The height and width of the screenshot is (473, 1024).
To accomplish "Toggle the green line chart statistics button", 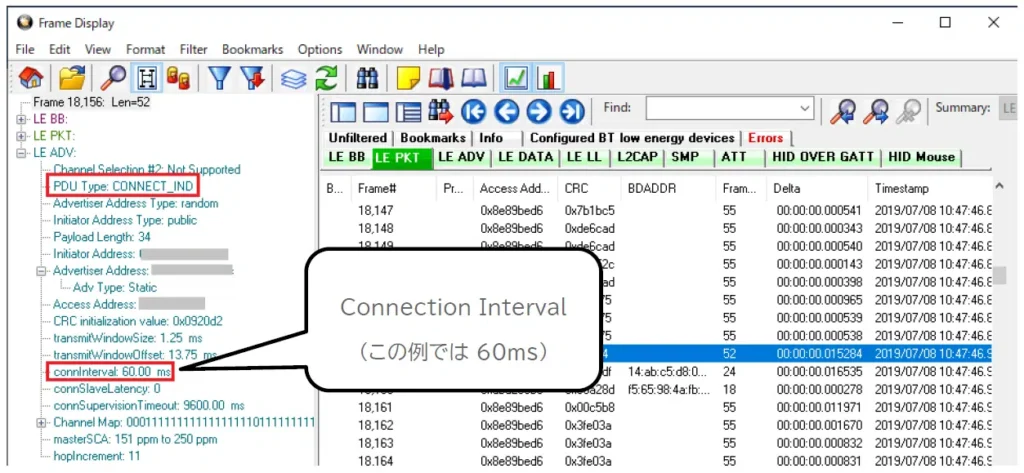I will (x=516, y=77).
